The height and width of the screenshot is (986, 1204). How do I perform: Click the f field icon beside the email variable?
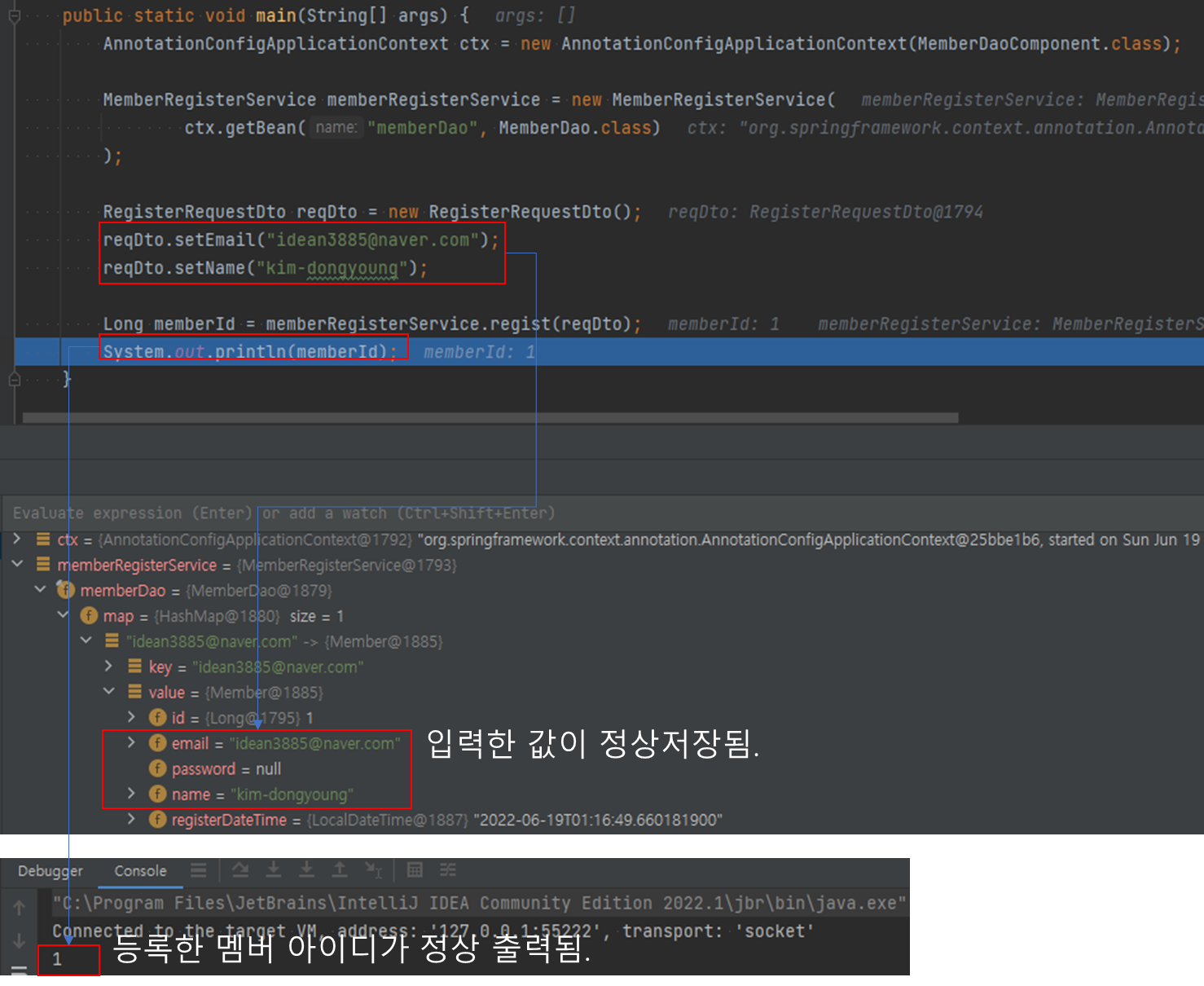(x=157, y=743)
